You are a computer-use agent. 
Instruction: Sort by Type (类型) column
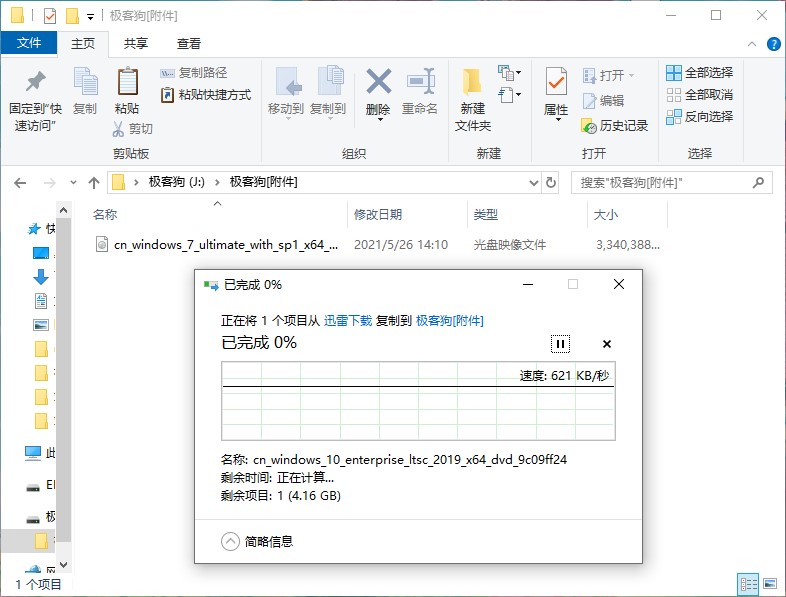[486, 215]
